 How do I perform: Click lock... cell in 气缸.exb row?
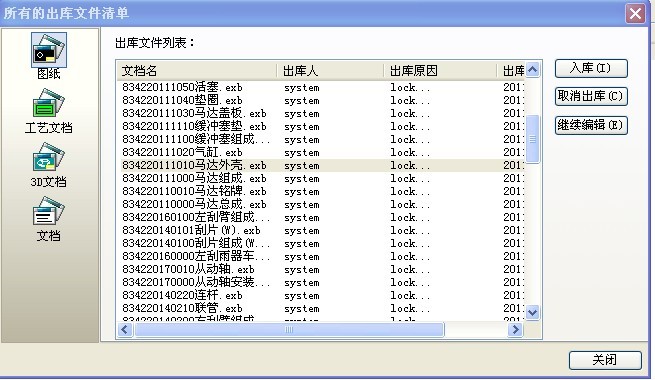tap(410, 152)
